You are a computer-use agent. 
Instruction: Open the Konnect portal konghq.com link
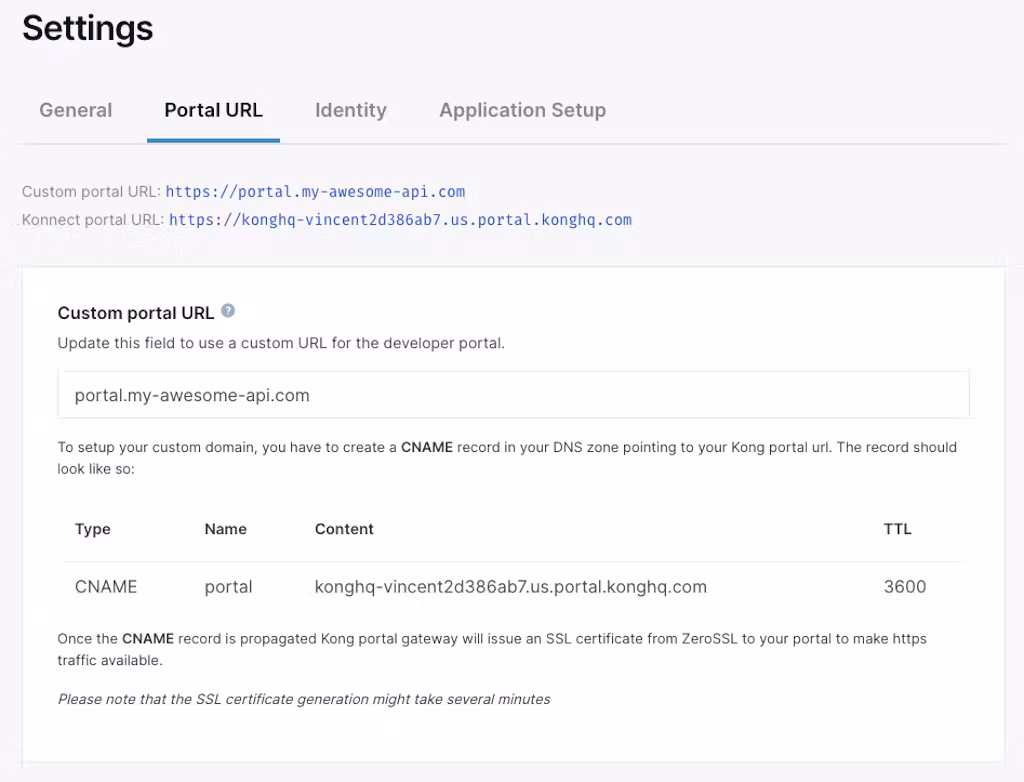coord(400,220)
